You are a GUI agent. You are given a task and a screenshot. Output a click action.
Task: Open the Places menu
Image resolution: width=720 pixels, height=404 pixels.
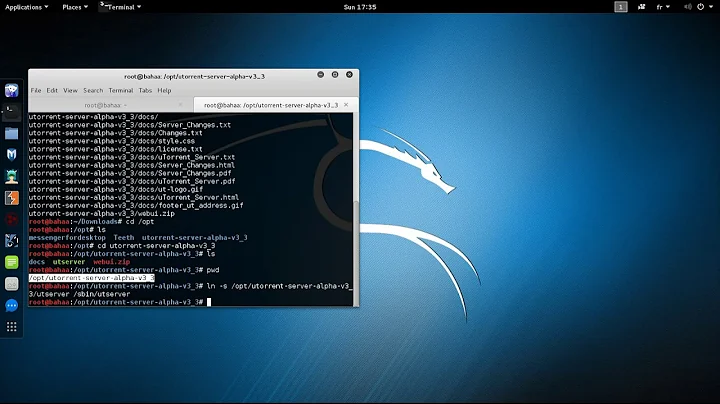(75, 7)
